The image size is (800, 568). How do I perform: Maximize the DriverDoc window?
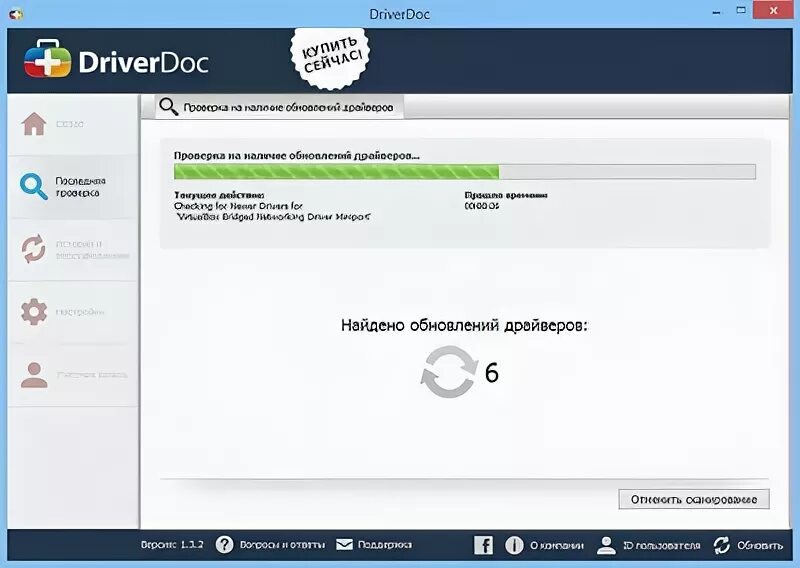[741, 11]
